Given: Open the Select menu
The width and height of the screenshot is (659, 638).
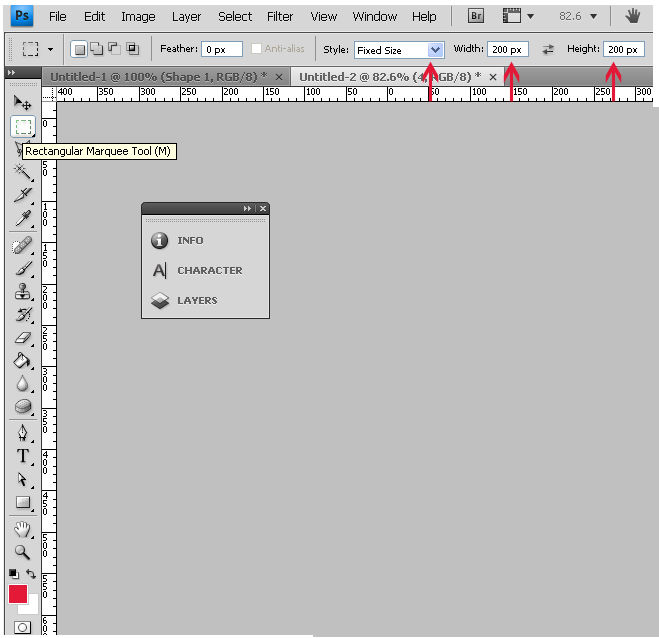Looking at the screenshot, I should click(235, 16).
